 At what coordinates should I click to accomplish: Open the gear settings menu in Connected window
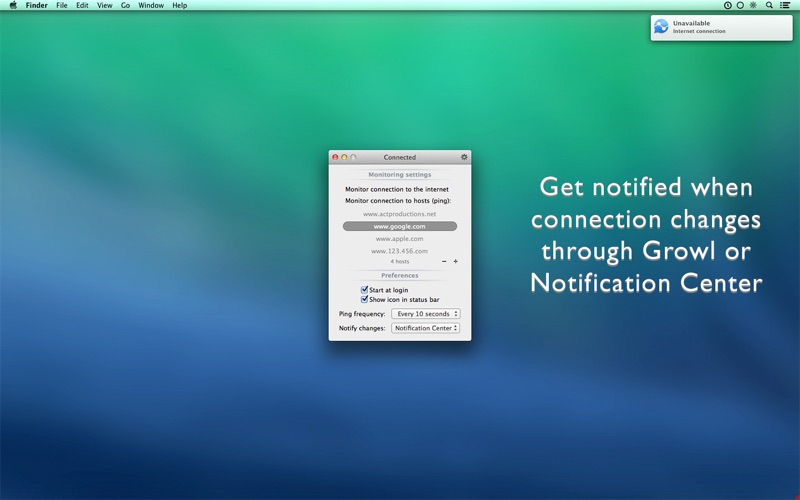tap(464, 157)
